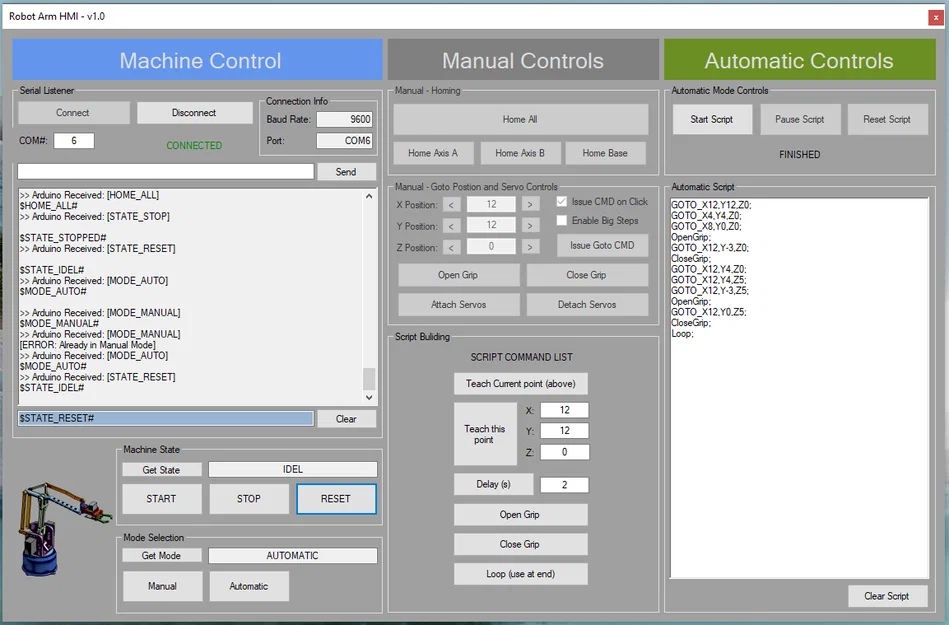Add Delay (s) command
The height and width of the screenshot is (625, 949).
click(x=493, y=484)
